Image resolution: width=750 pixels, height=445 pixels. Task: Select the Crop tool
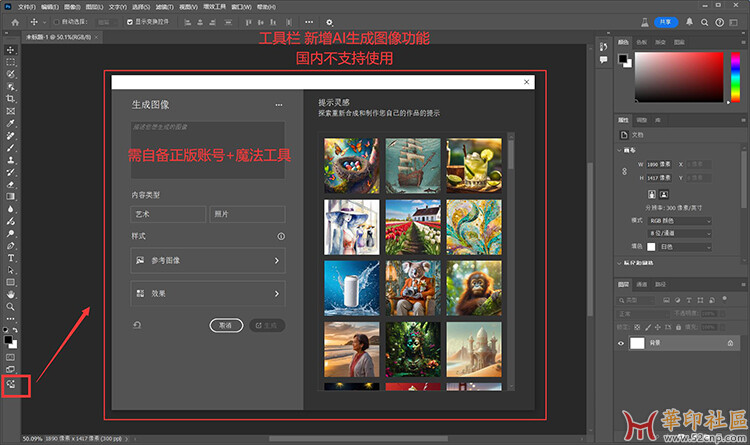11,99
